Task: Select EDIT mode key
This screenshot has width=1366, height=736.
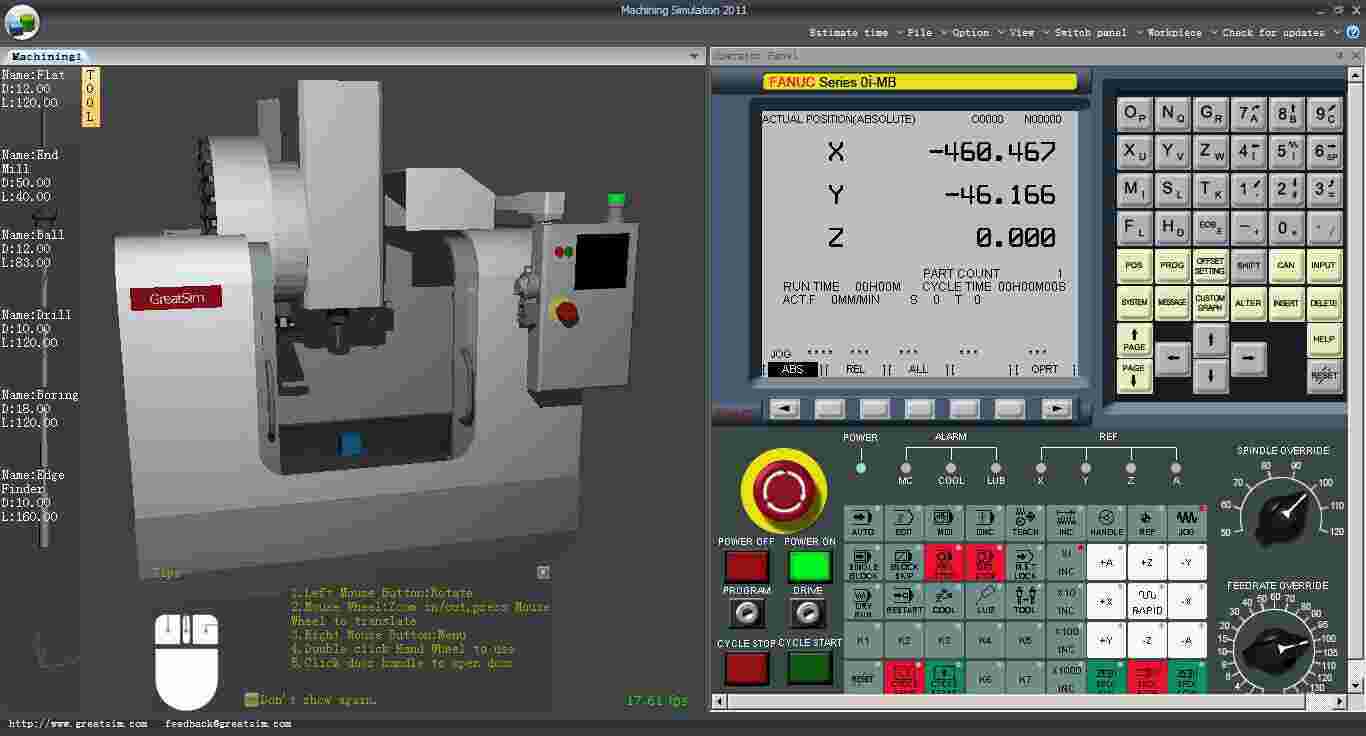Action: pos(903,521)
